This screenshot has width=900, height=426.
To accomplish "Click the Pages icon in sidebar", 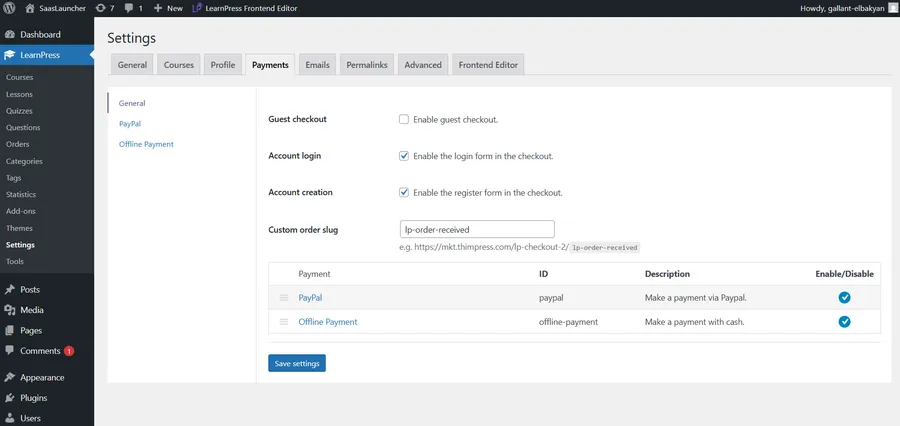I will coord(10,331).
